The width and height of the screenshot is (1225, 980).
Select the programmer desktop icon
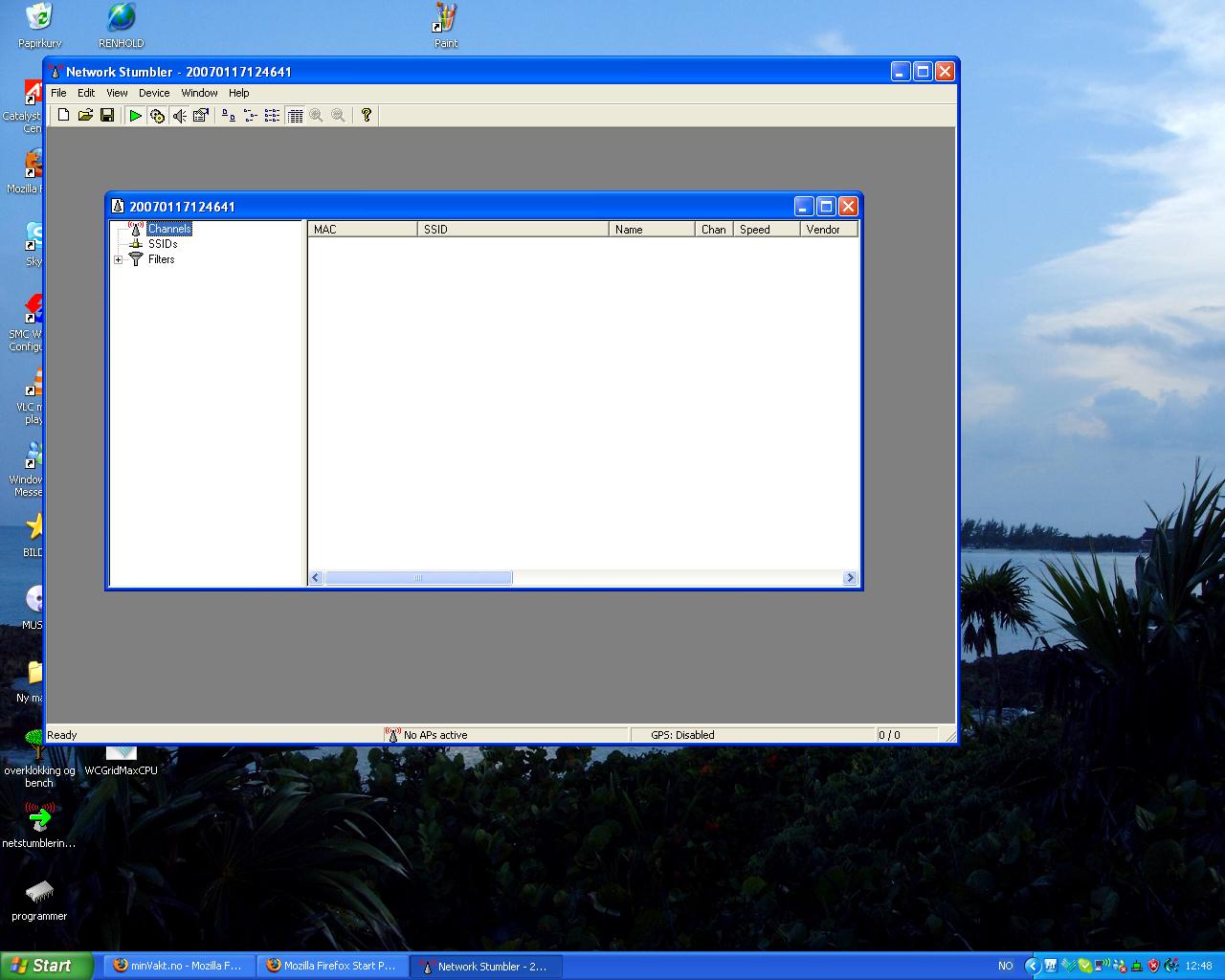39,900
